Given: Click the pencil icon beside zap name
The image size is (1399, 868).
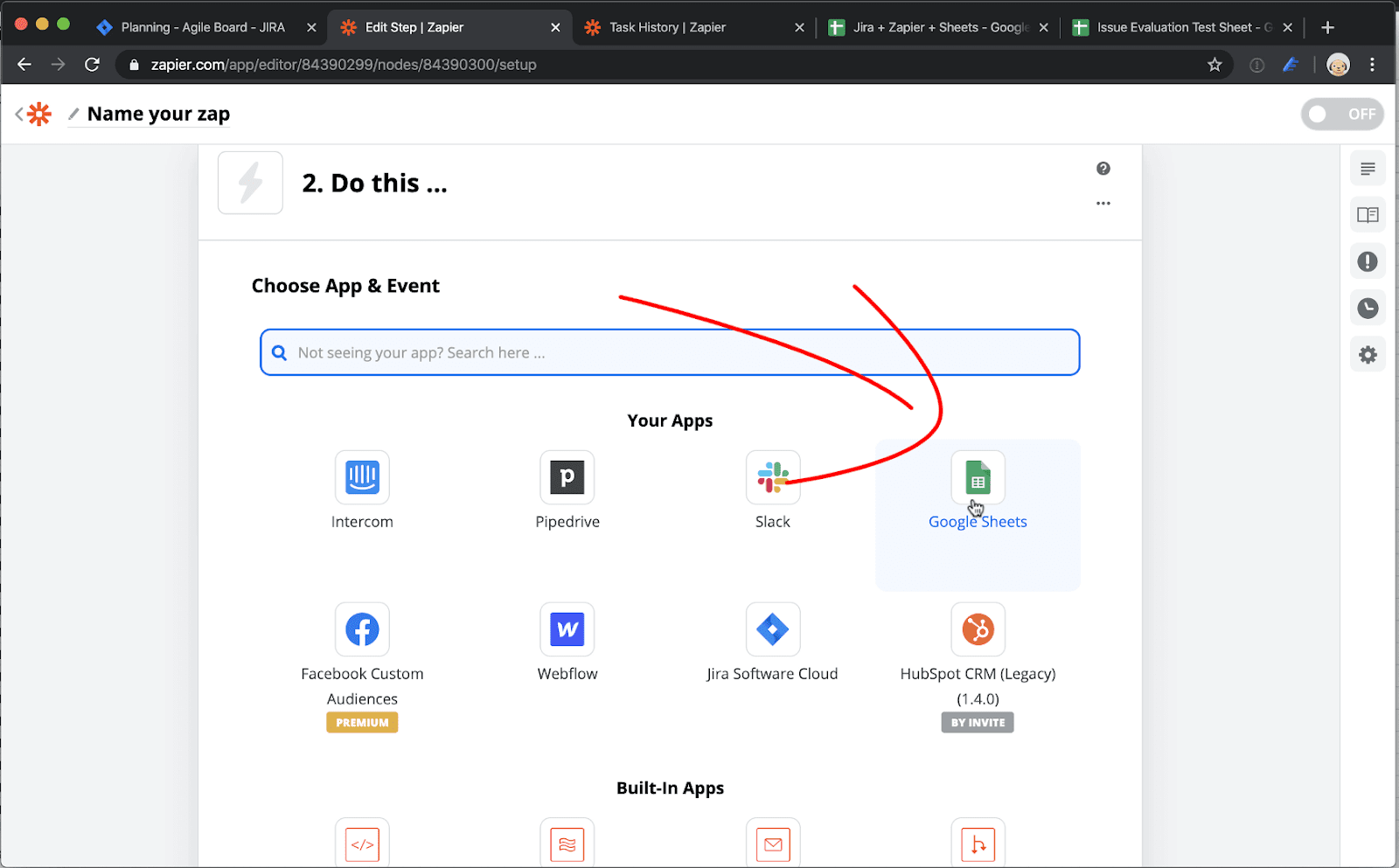Looking at the screenshot, I should pyautogui.click(x=73, y=114).
